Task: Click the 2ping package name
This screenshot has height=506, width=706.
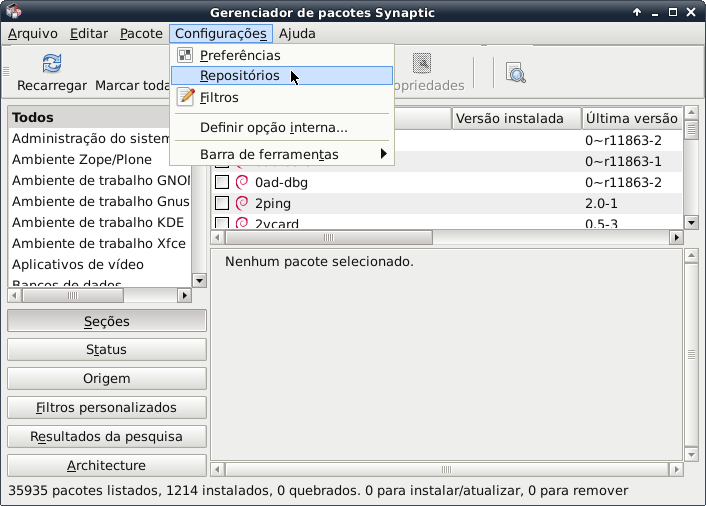Action: pyautogui.click(x=273, y=203)
